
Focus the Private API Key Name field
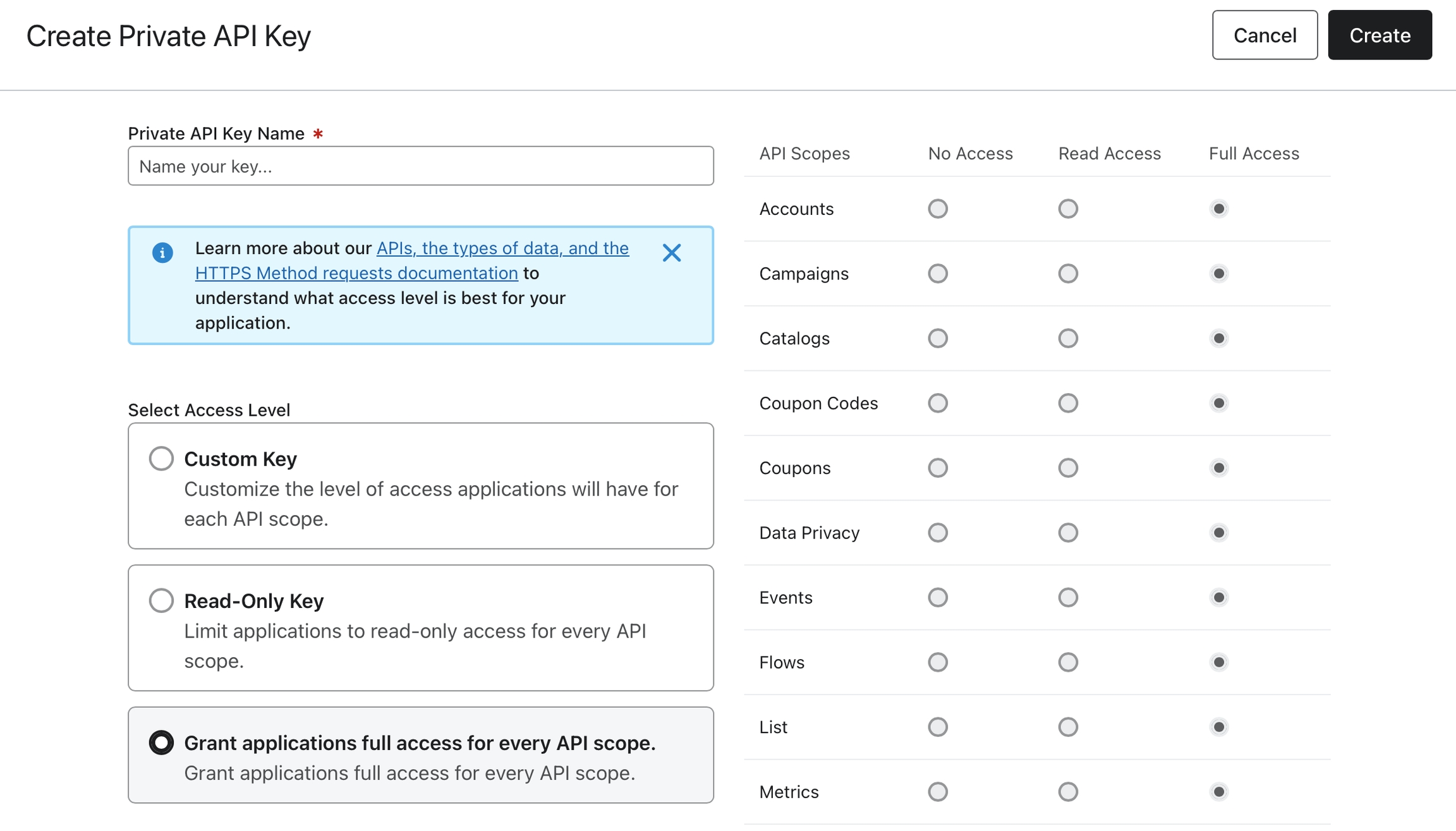coord(420,166)
